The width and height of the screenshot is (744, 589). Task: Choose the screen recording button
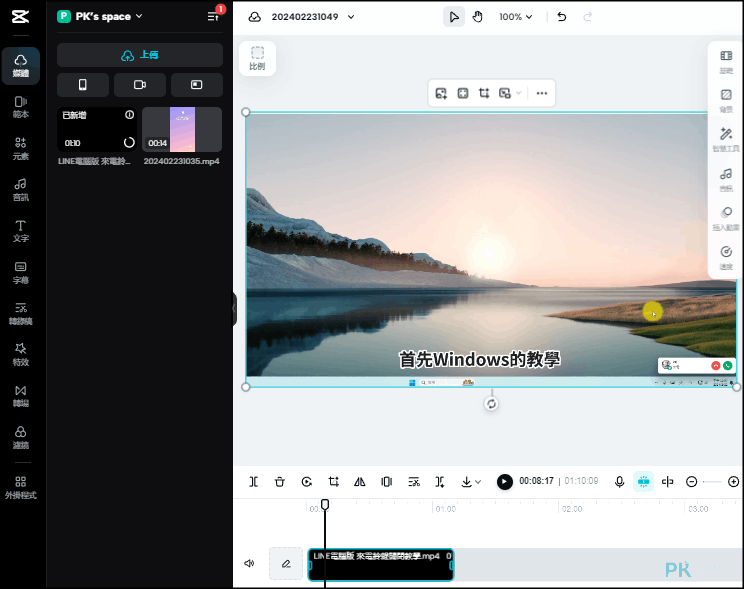click(x=196, y=85)
